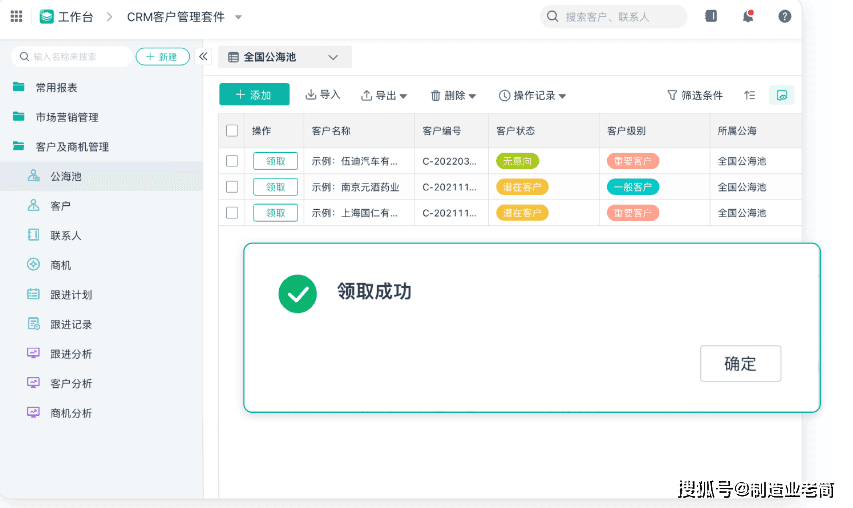853x508 pixels.
Task: Click the notification bell icon
Action: 748,16
